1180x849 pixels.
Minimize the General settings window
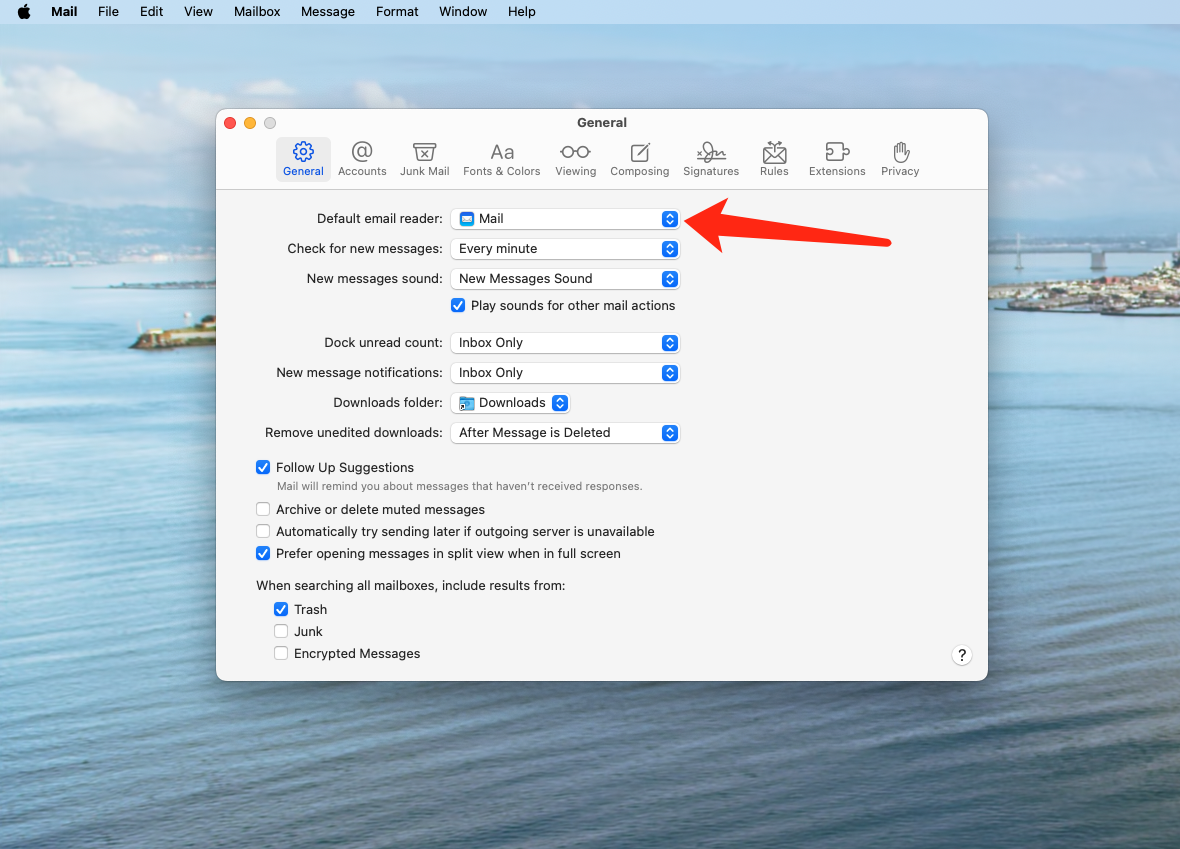click(x=250, y=123)
